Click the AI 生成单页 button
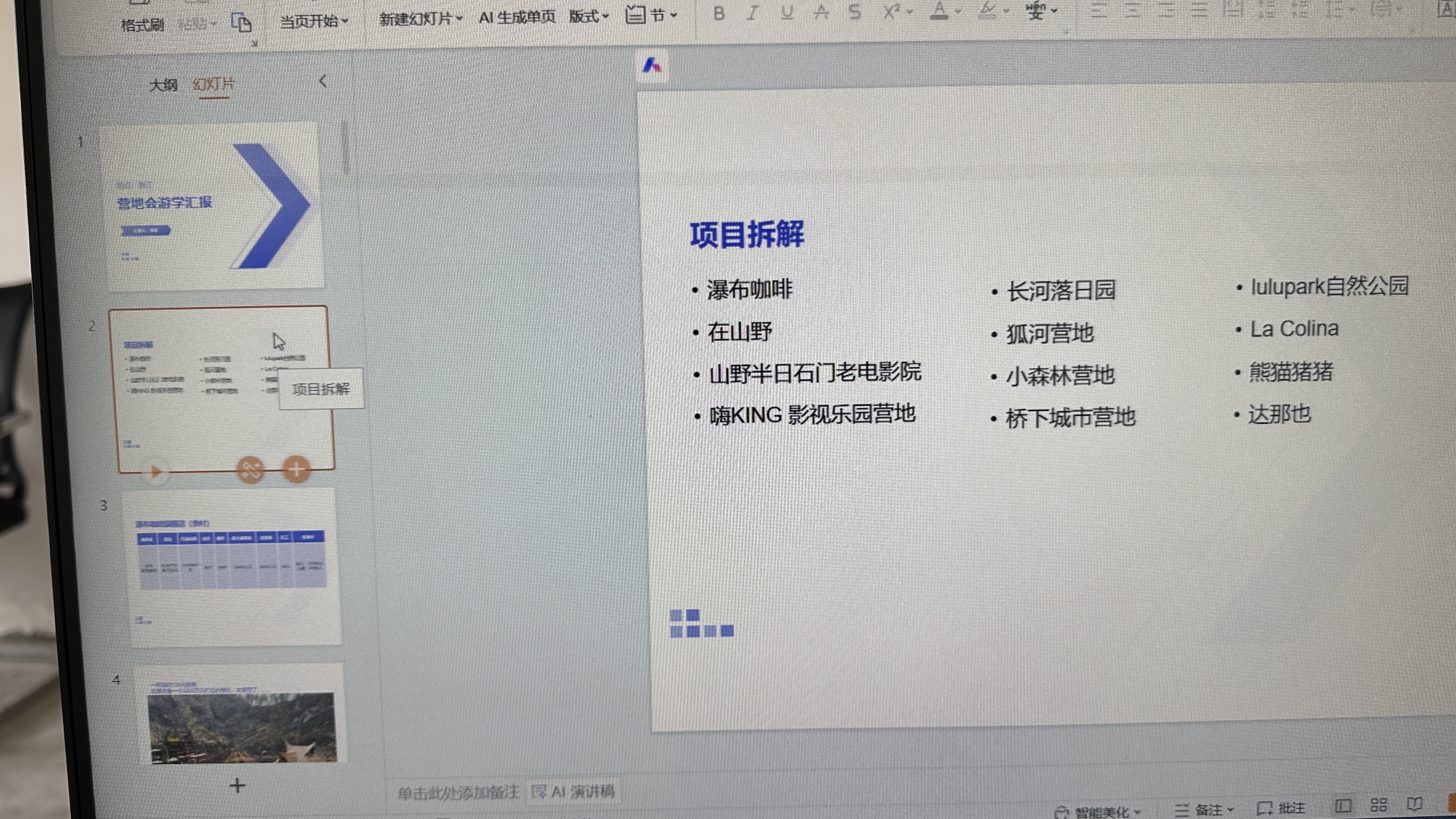 (x=517, y=17)
